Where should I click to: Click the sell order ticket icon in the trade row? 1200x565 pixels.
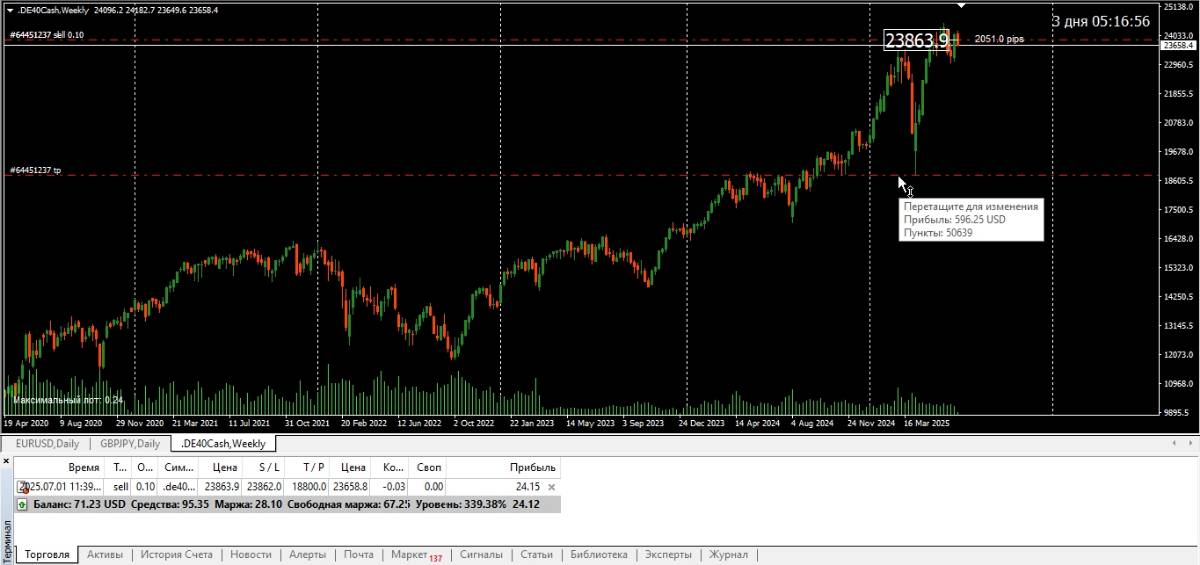(x=23, y=488)
